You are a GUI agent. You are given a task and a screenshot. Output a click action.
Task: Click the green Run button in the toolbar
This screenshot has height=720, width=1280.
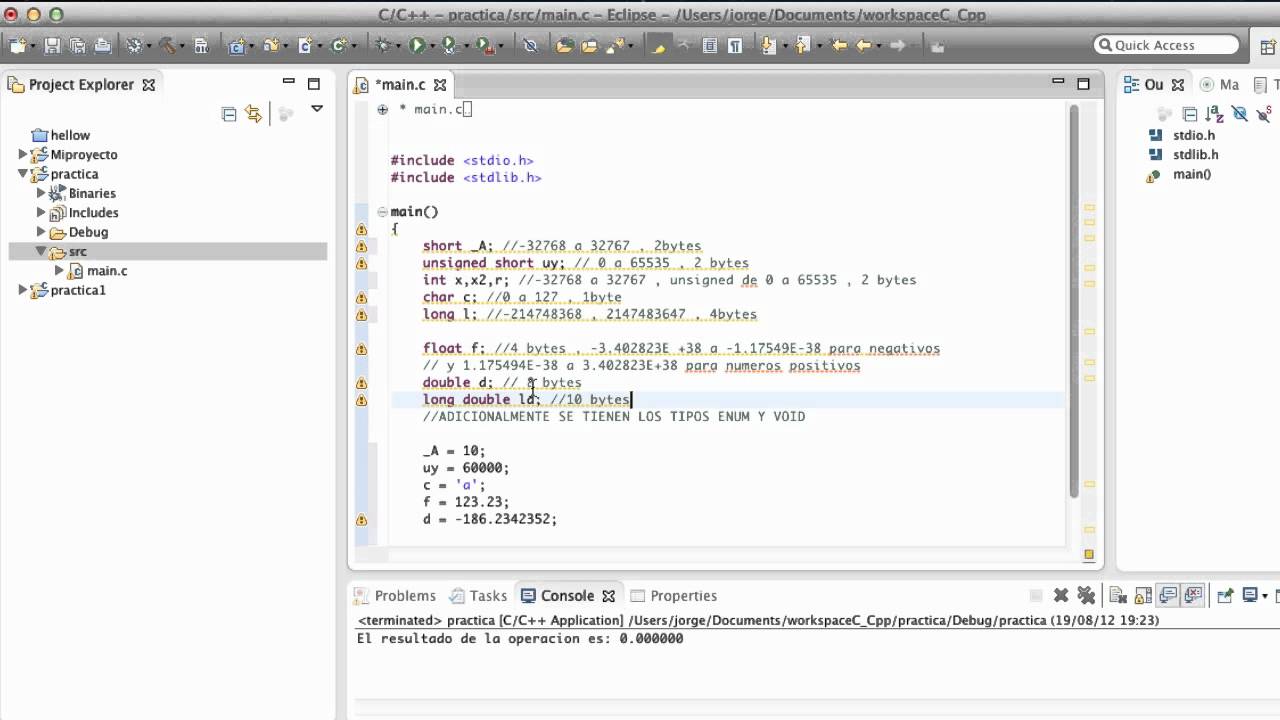coord(417,45)
